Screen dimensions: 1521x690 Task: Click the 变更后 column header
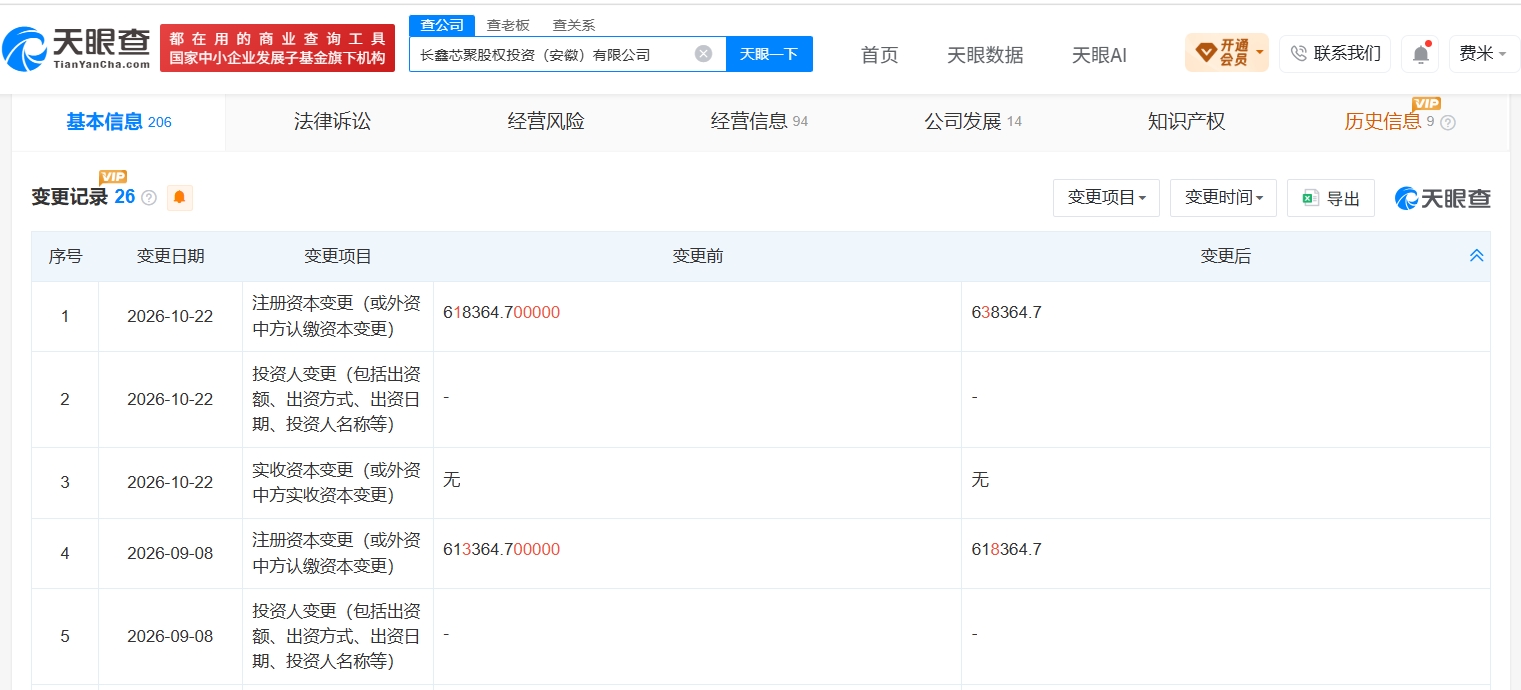click(x=1226, y=256)
